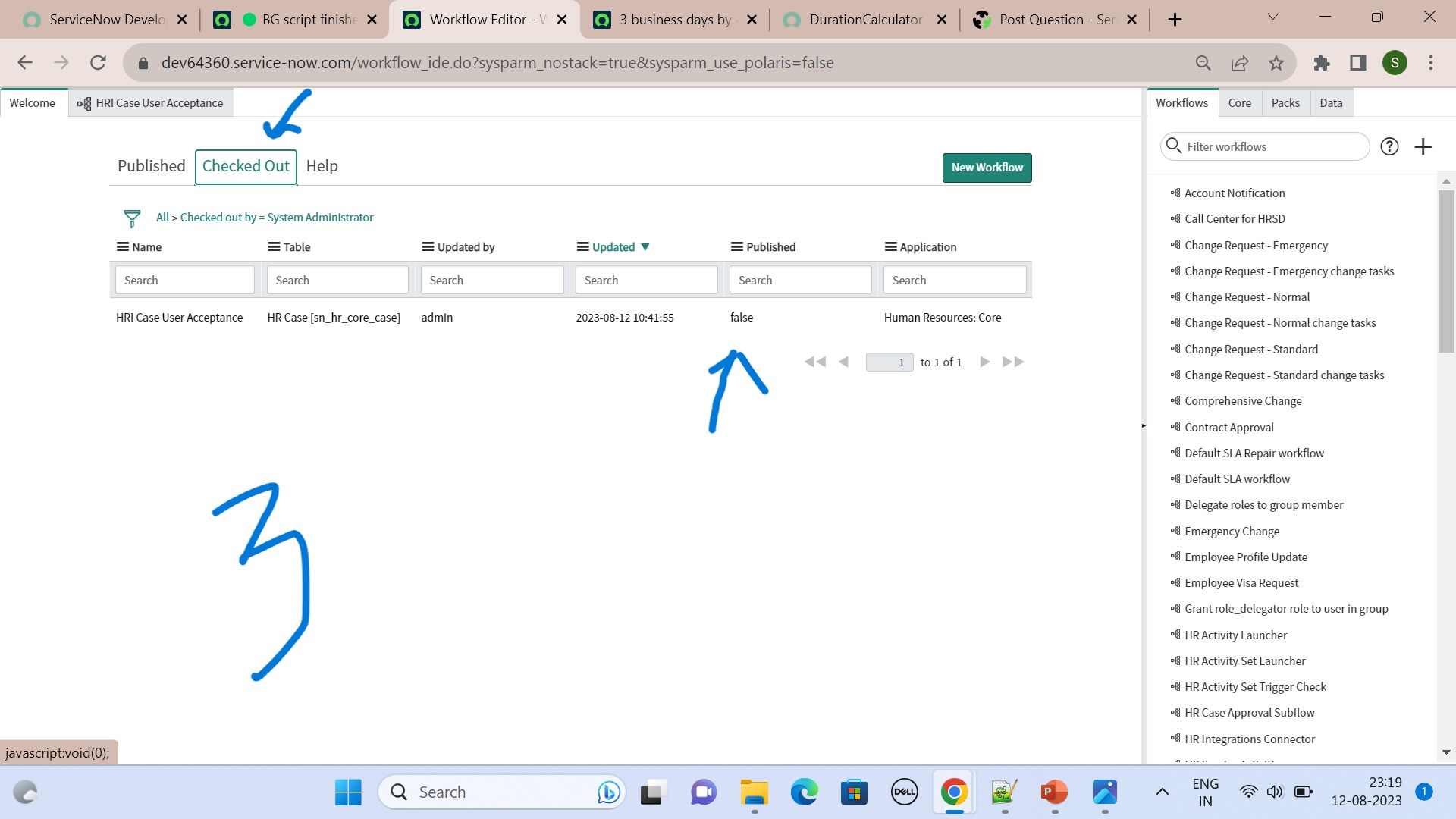Open Change Request - Emergency workflow
The image size is (1456, 819).
point(1256,246)
